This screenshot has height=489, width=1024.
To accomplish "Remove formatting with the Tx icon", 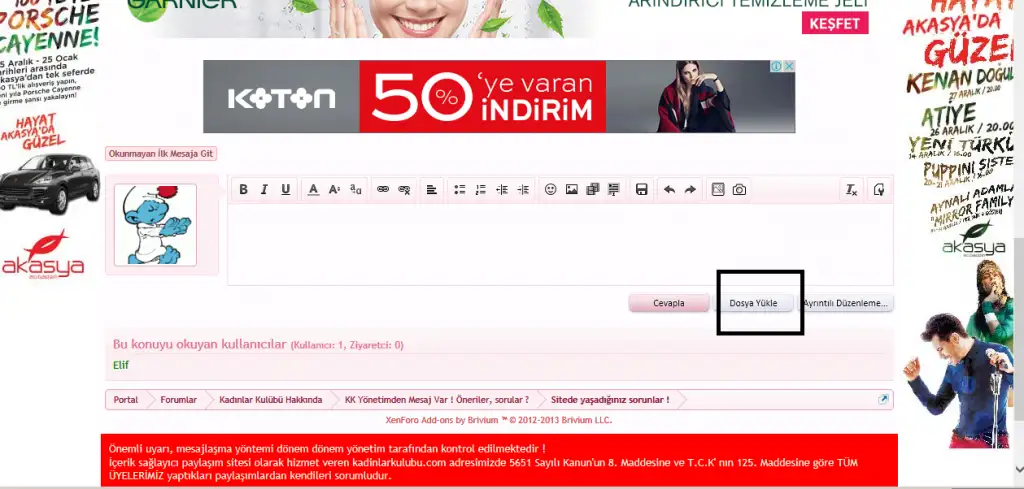I will (852, 189).
